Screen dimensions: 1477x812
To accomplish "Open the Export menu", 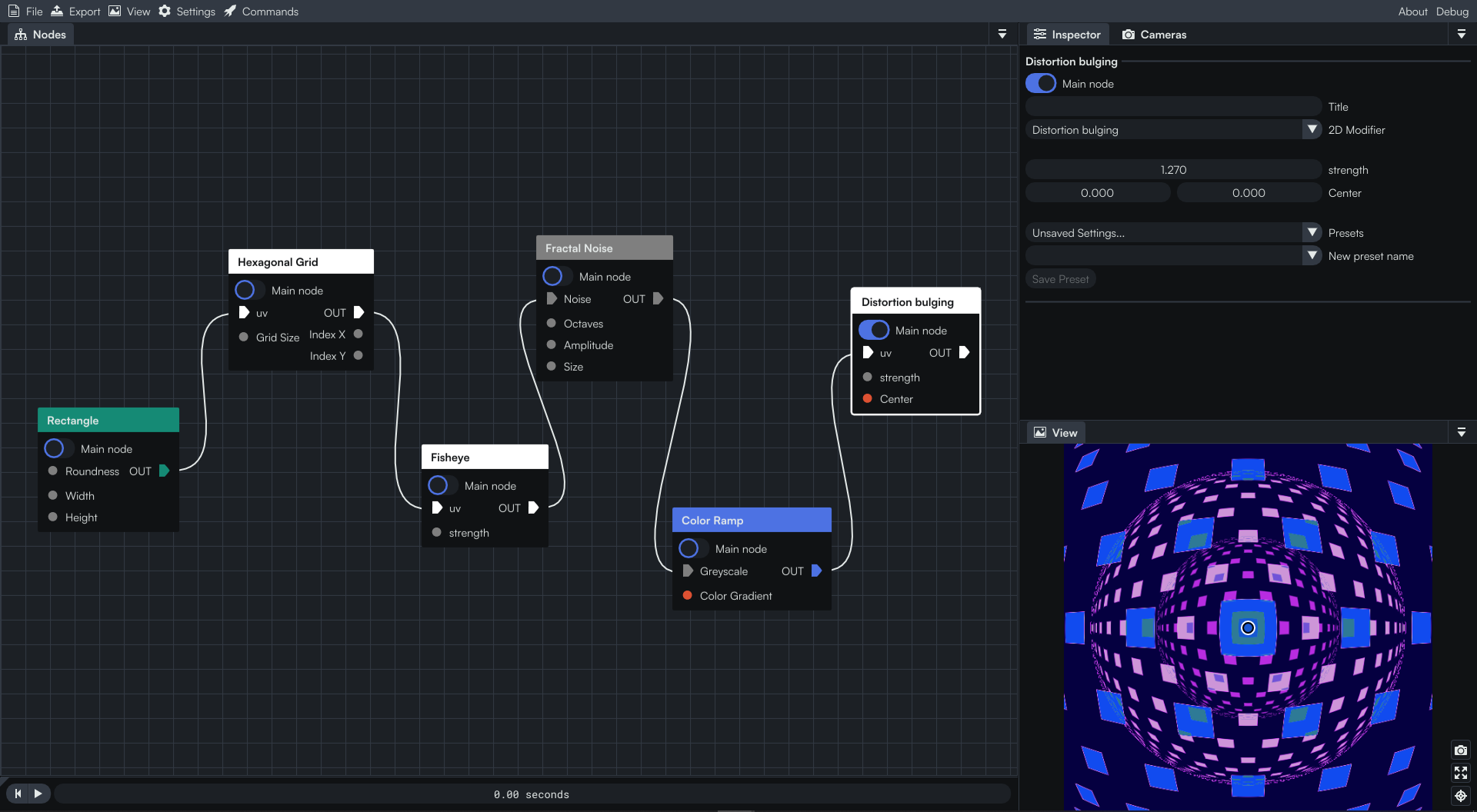I will tap(75, 11).
